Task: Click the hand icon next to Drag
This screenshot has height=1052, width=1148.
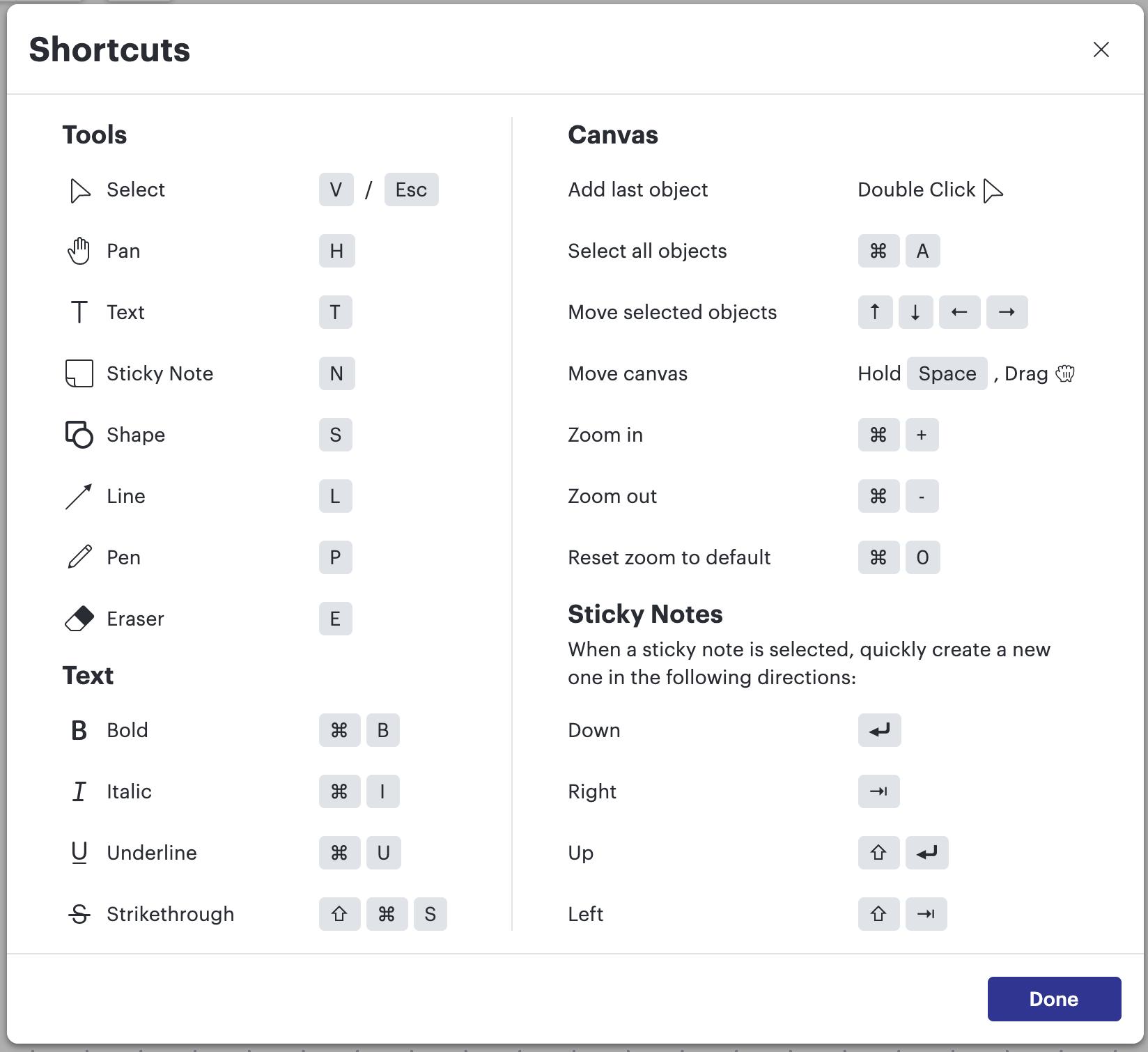Action: [1065, 373]
